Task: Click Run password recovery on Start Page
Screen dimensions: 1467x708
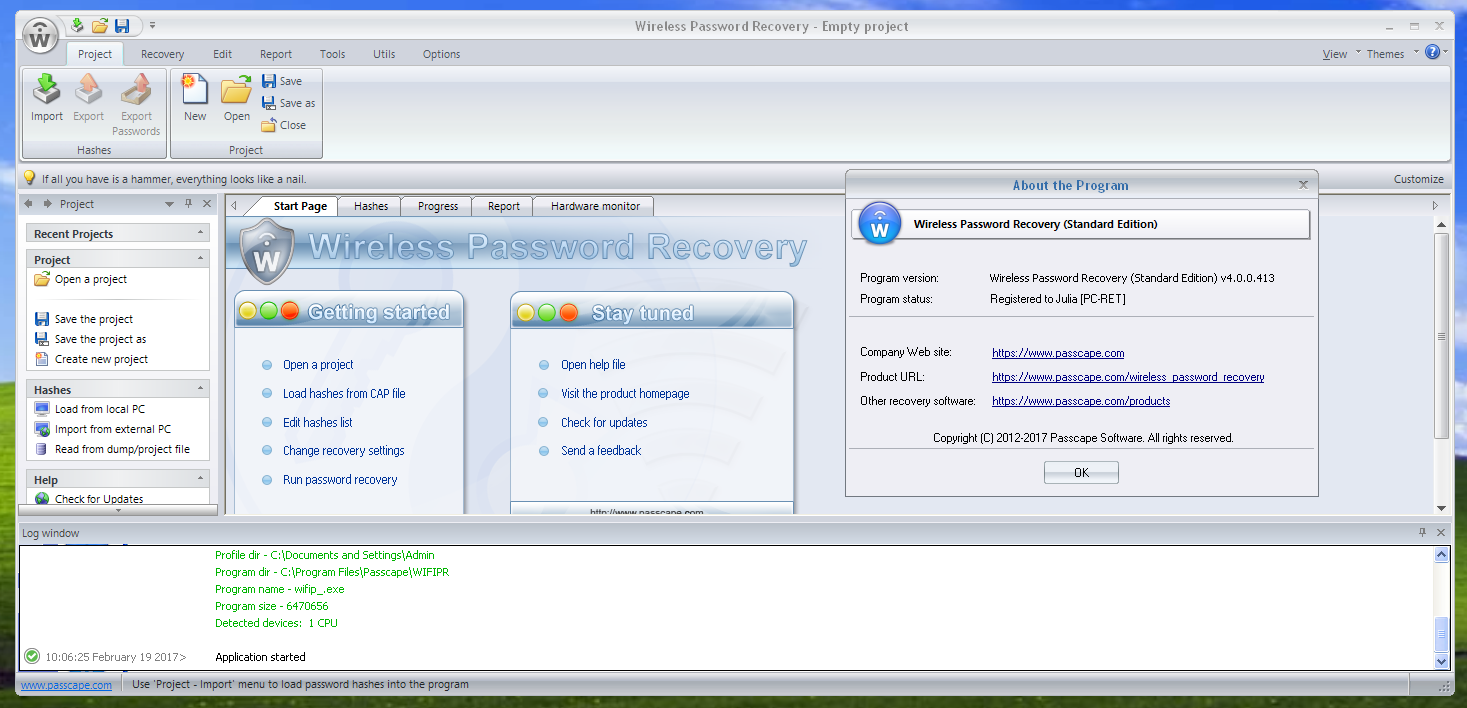Action: coord(339,480)
